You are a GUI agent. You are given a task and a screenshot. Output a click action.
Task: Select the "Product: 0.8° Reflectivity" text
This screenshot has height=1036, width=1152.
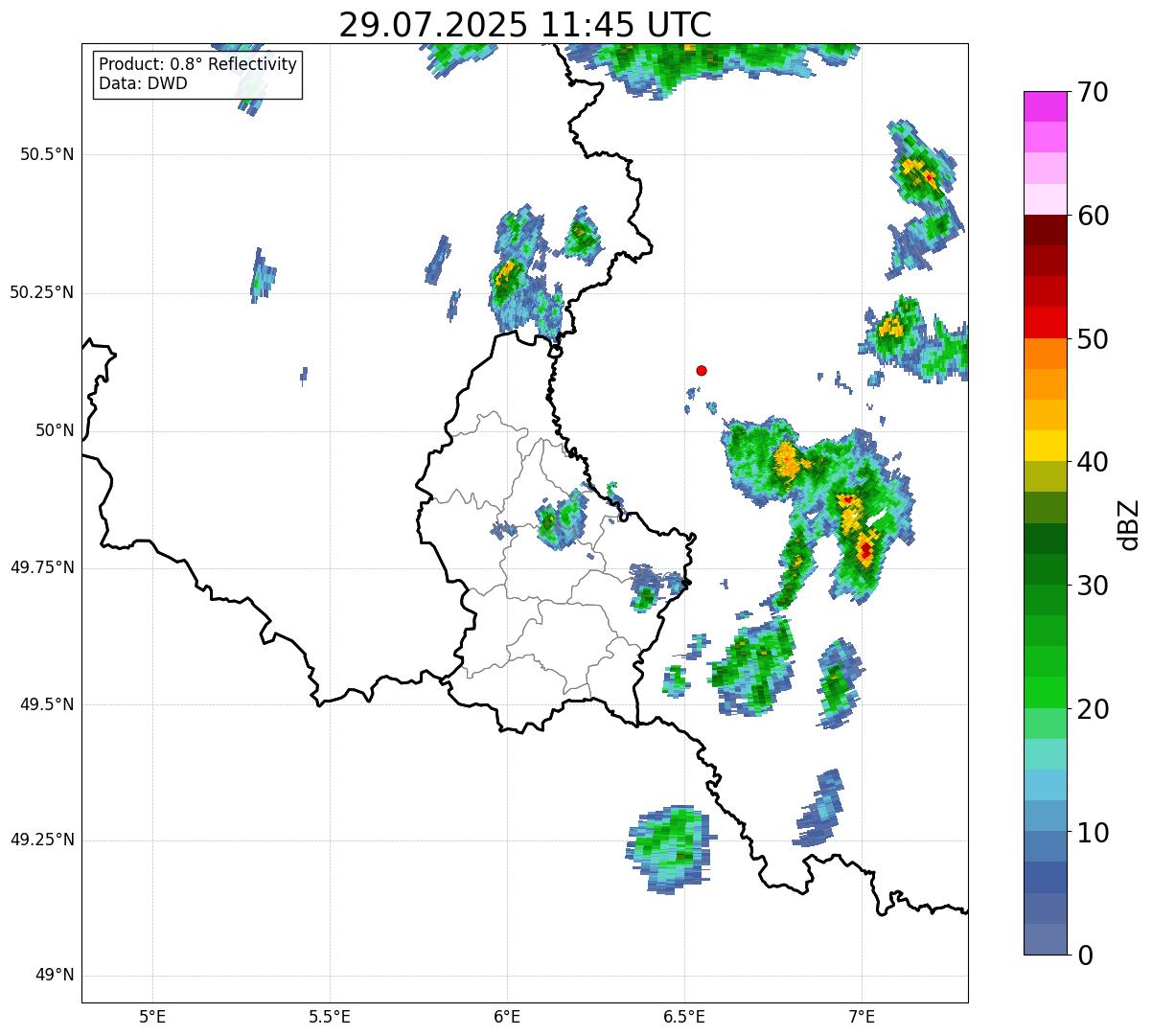(197, 64)
